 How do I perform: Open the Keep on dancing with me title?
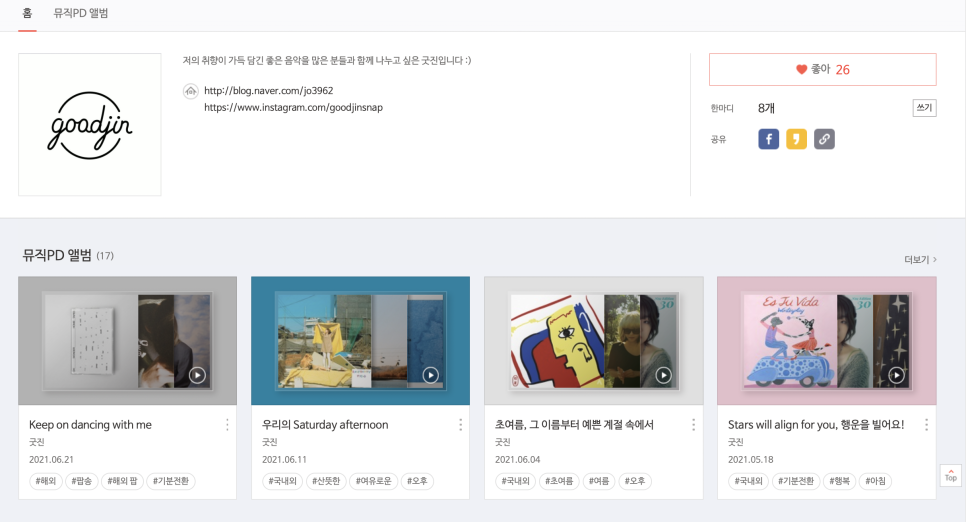90,425
